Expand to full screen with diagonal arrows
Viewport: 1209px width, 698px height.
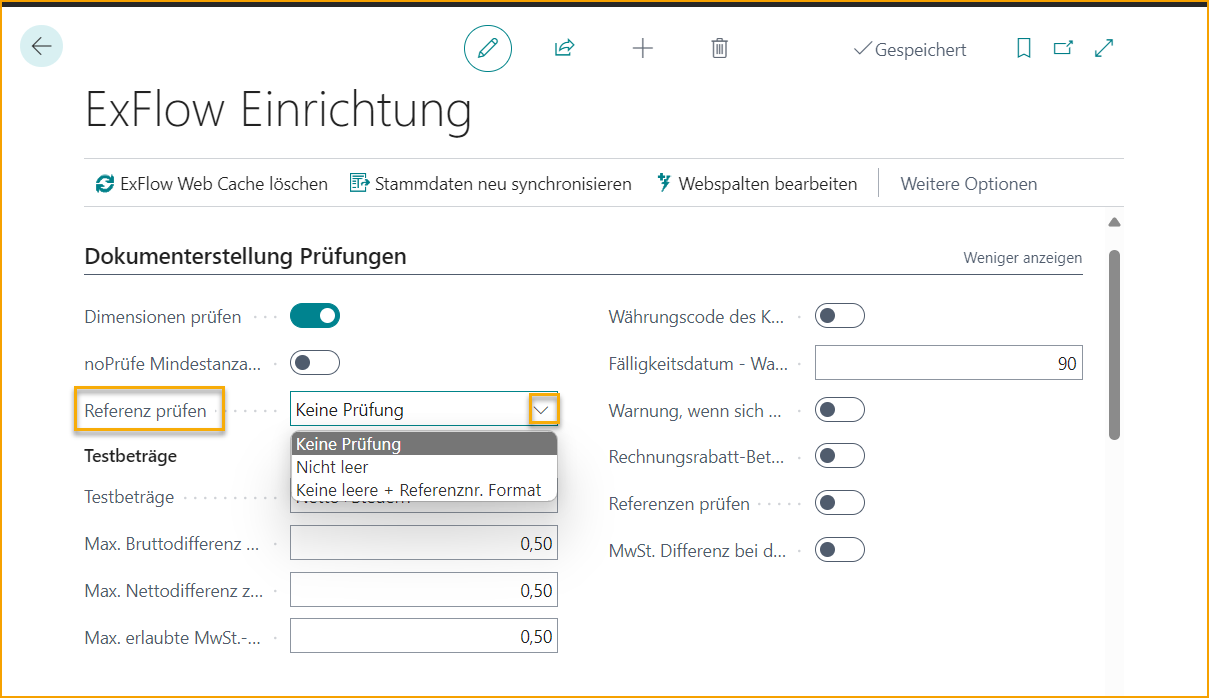point(1102,46)
